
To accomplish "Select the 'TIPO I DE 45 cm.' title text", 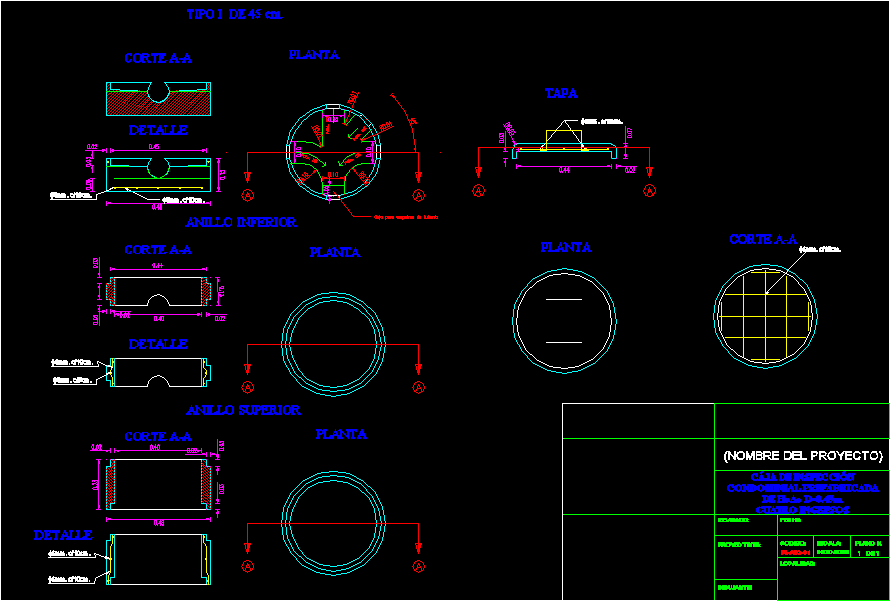I will click(x=234, y=15).
